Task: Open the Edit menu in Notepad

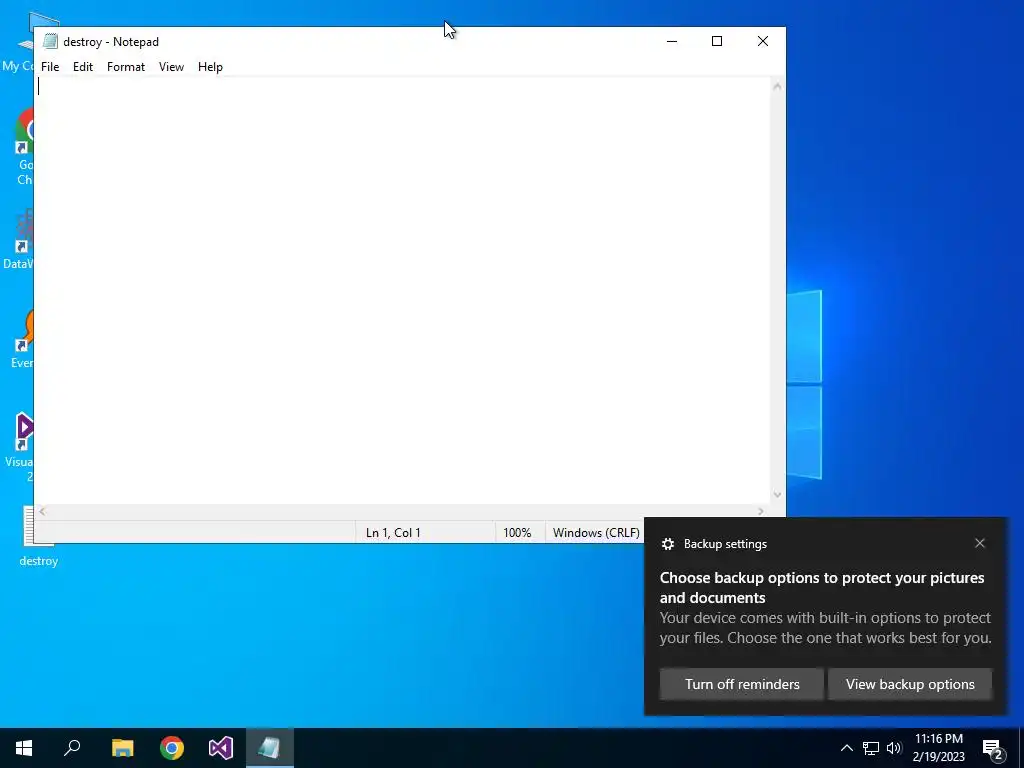Action: (83, 67)
